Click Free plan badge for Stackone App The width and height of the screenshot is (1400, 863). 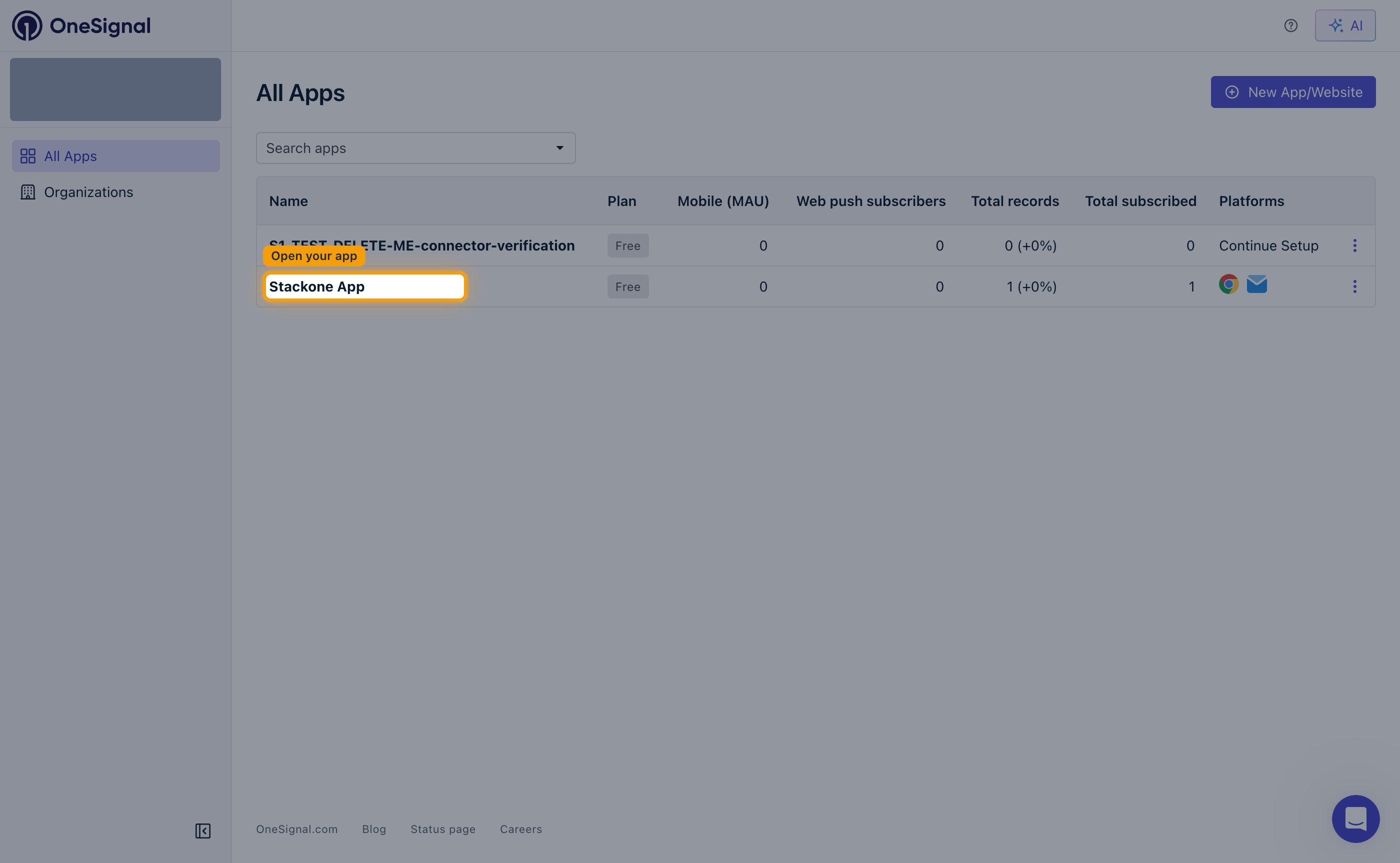(628, 286)
